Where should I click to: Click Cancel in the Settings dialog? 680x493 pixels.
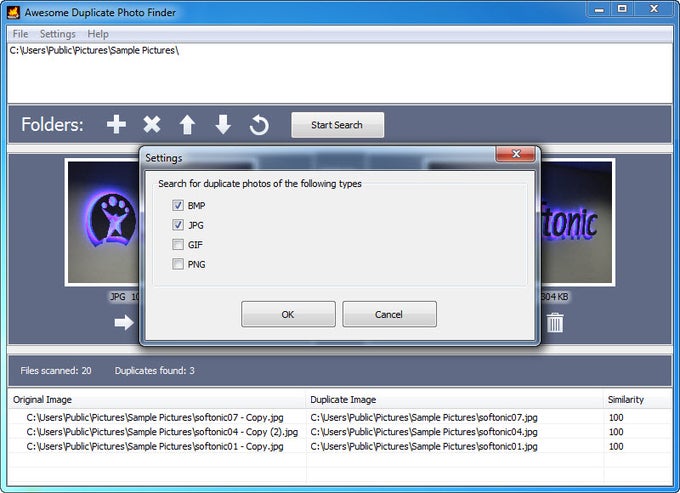[x=389, y=314]
